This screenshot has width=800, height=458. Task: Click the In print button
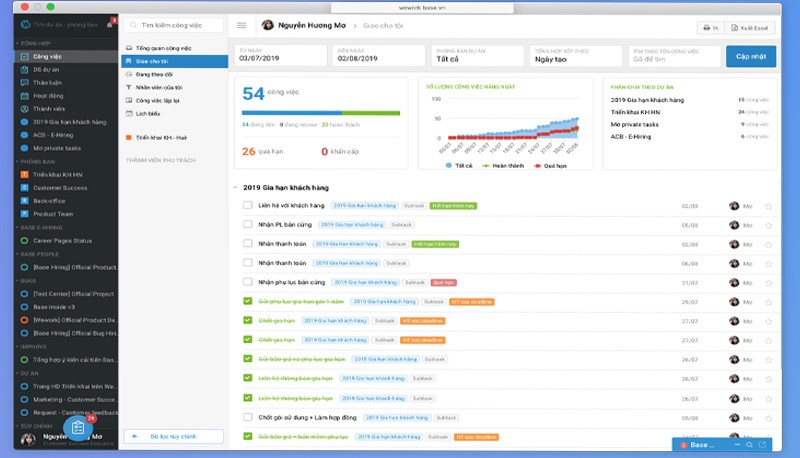710,28
